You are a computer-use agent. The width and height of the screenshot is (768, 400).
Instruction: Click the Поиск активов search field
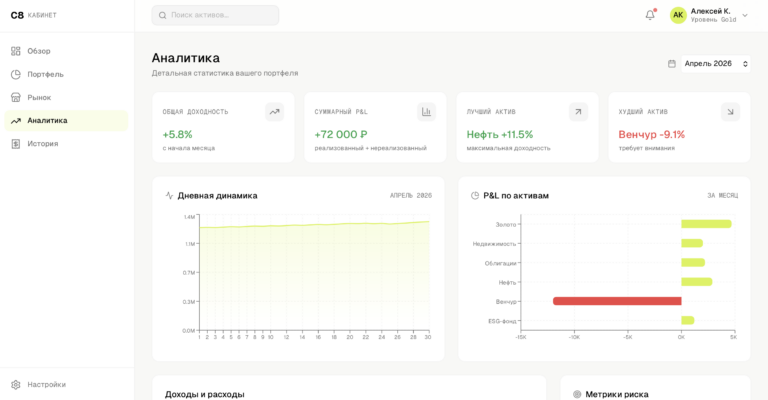click(215, 15)
